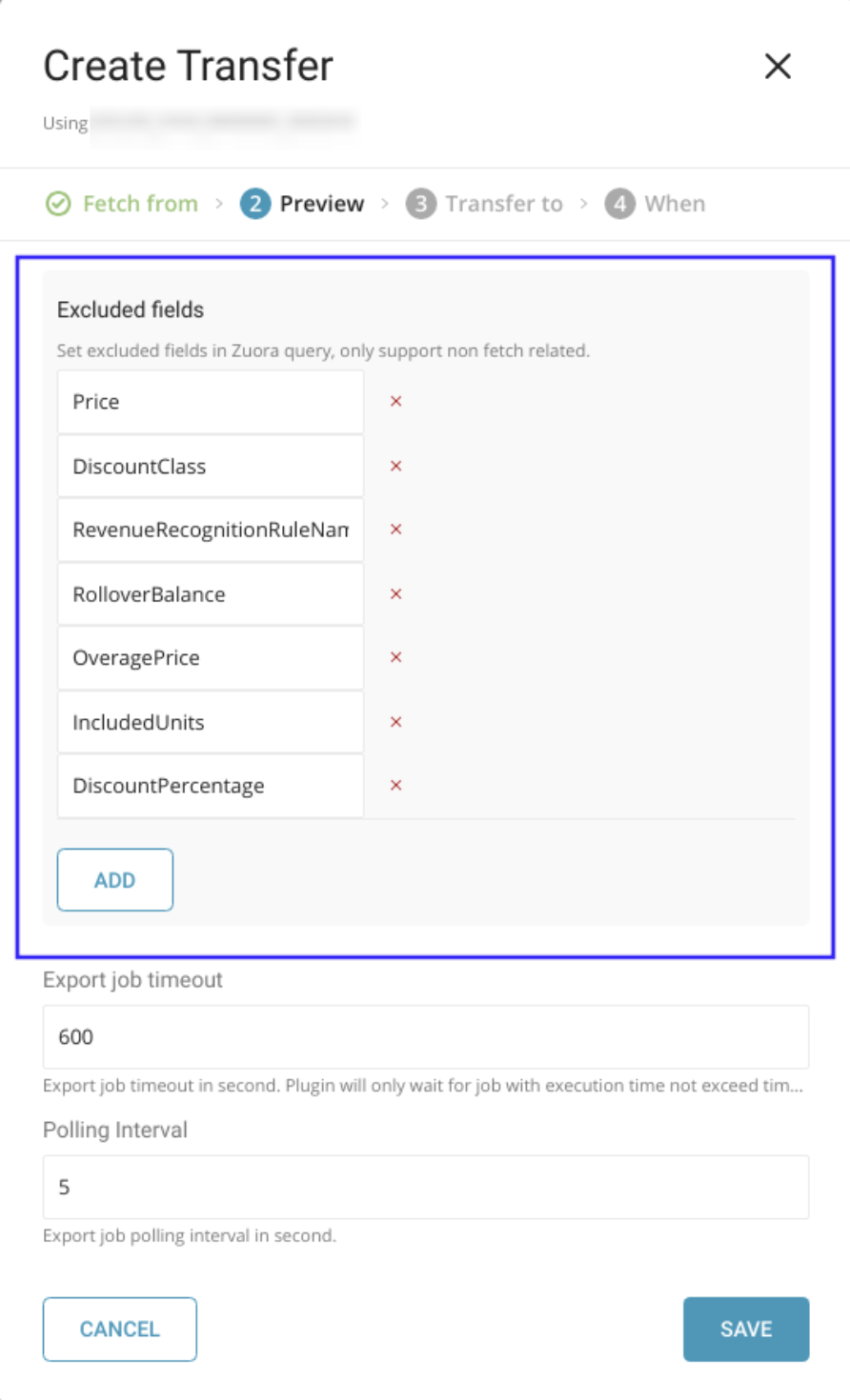Close the Create Transfer dialog

[x=778, y=67]
